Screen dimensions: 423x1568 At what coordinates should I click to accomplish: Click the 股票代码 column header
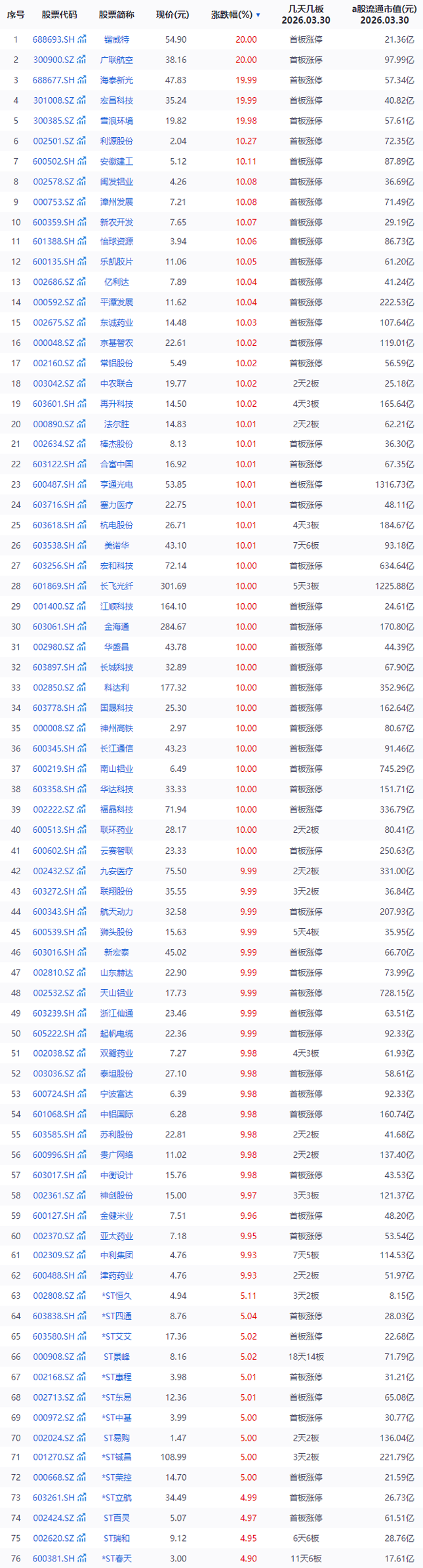pyautogui.click(x=59, y=15)
